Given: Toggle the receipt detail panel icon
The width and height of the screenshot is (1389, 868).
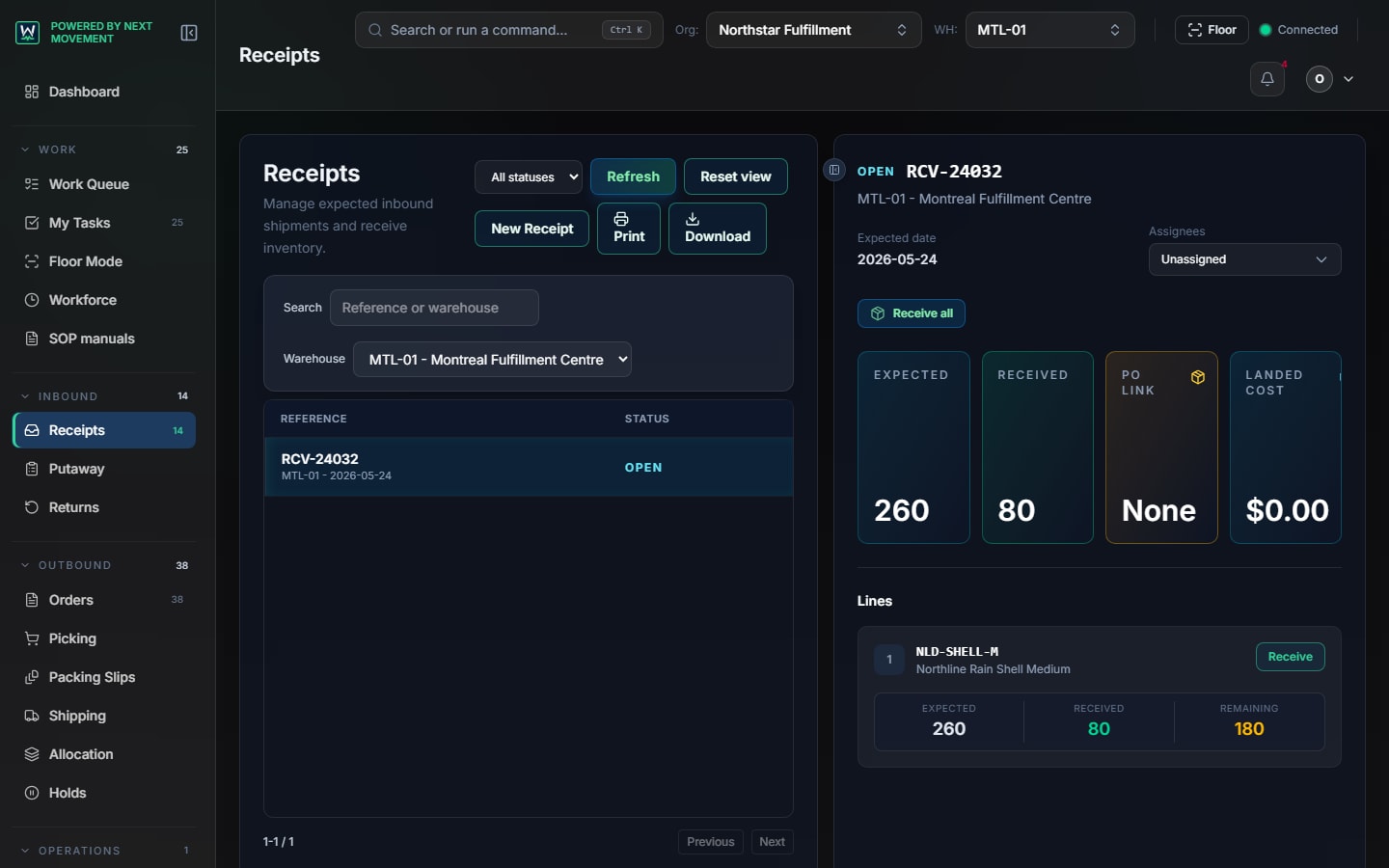Looking at the screenshot, I should [x=834, y=170].
